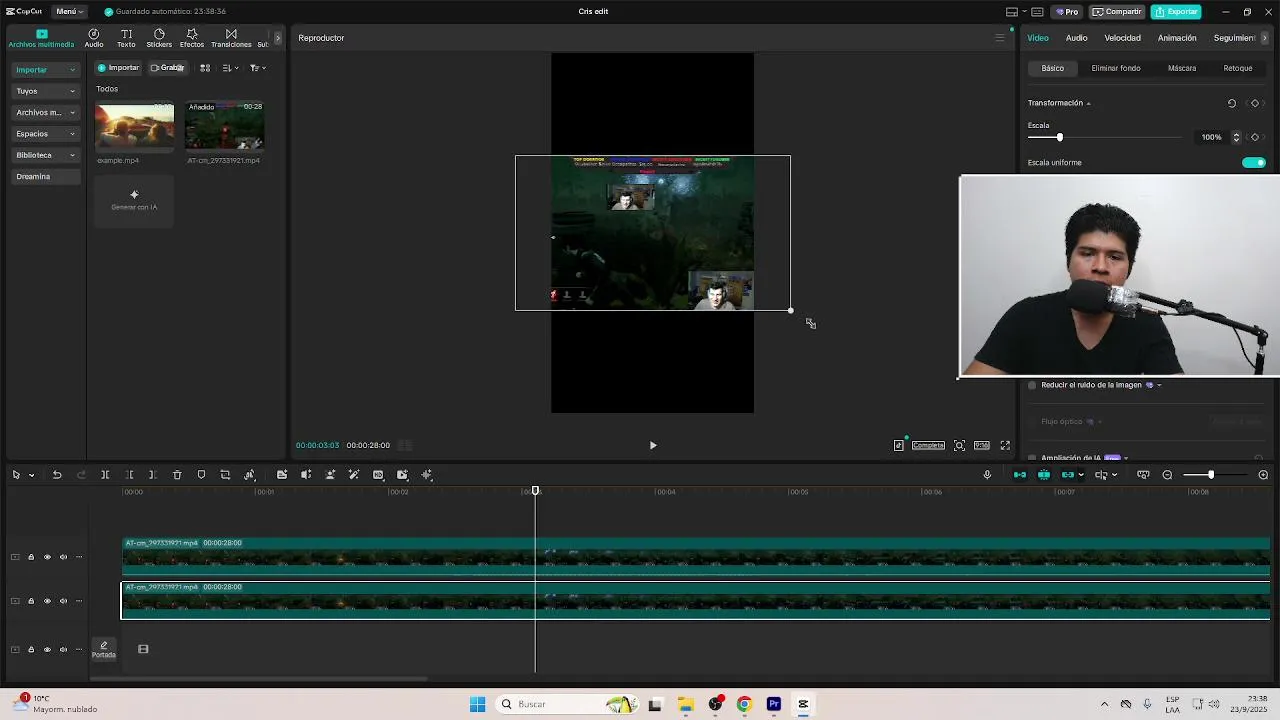
Task: Switch to the Máscara subtab
Action: click(x=1182, y=68)
